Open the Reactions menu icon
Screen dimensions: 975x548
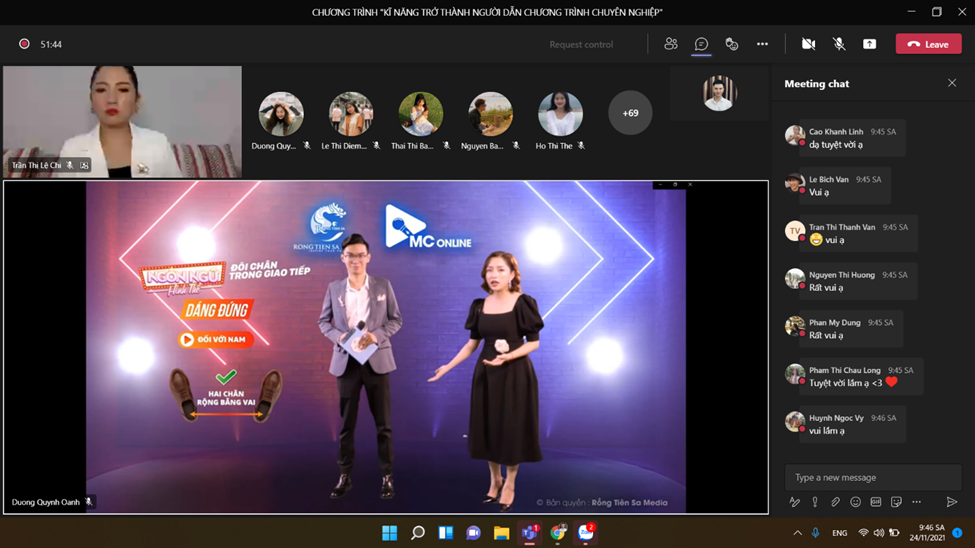[x=731, y=44]
